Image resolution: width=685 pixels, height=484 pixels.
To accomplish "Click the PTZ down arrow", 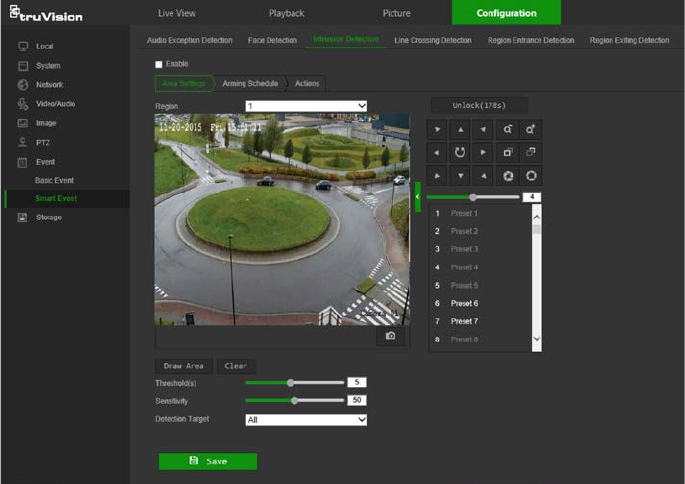I will (x=460, y=176).
